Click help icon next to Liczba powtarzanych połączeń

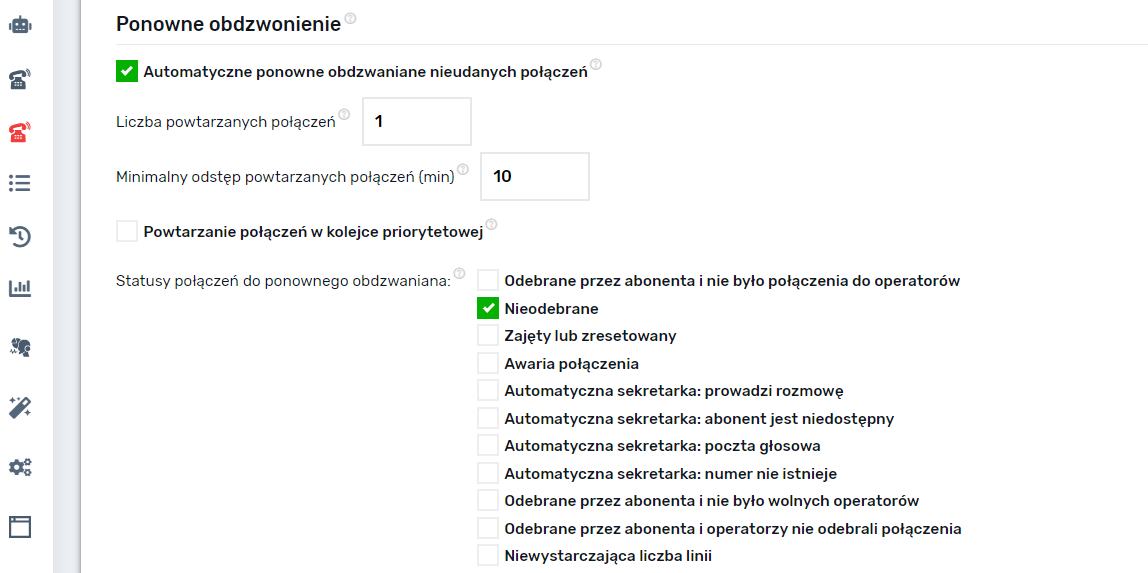pos(344,115)
